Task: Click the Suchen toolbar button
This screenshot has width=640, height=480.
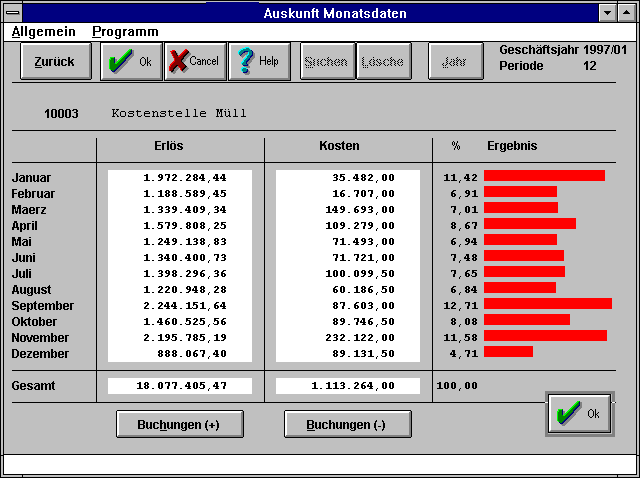Action: (x=326, y=61)
